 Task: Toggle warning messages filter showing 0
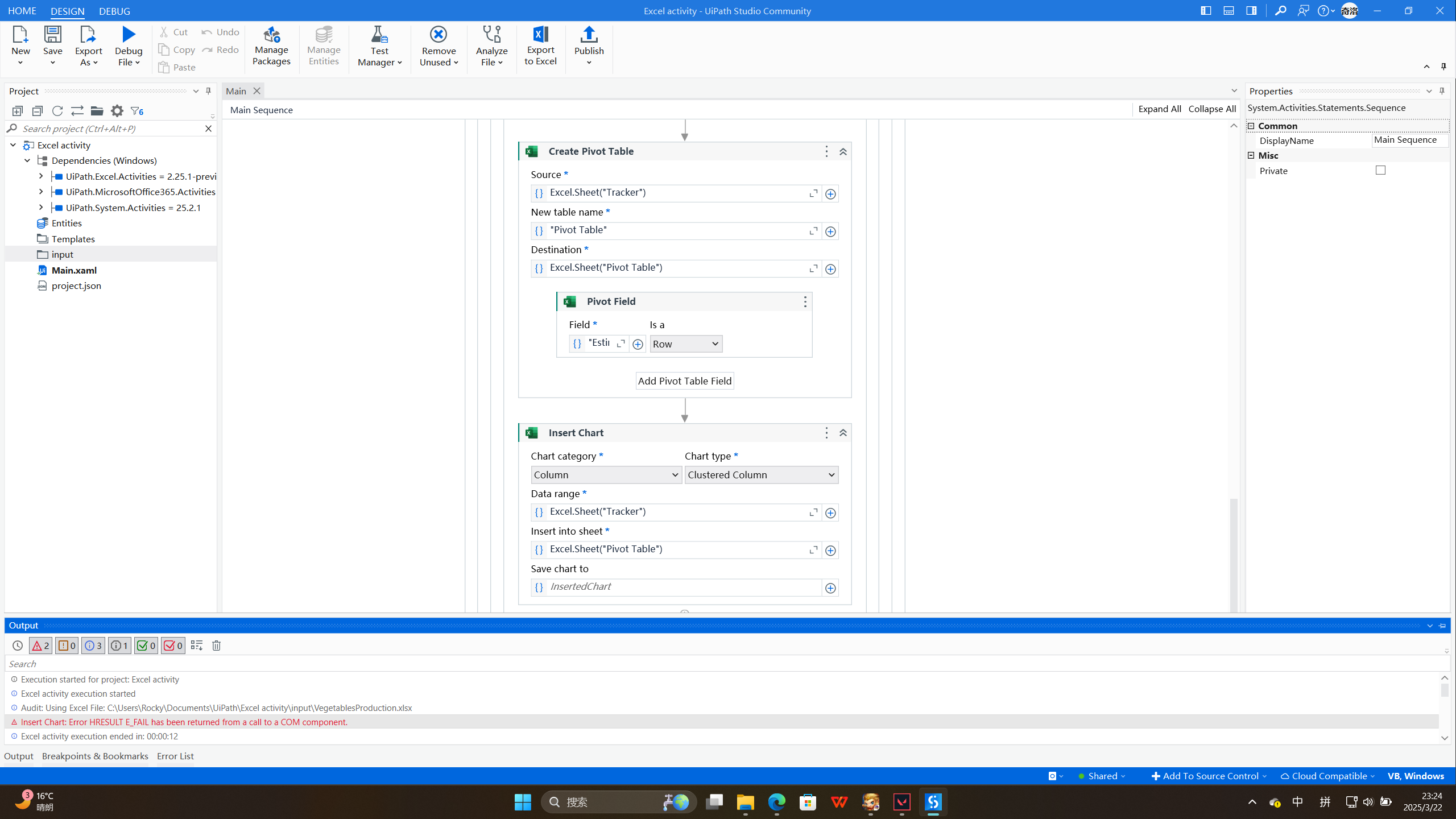click(67, 646)
